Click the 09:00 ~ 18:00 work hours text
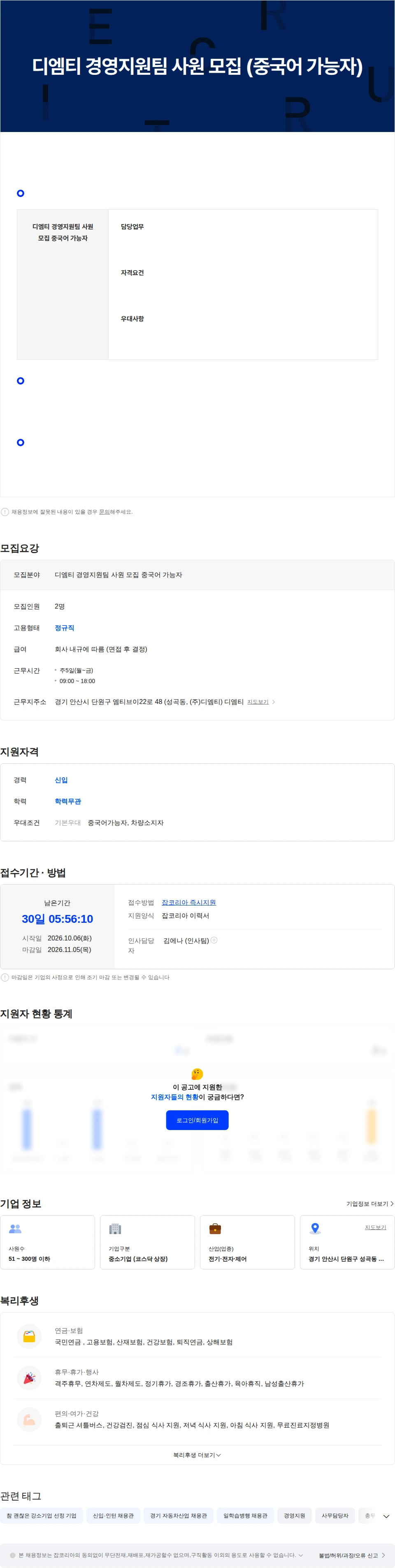395x1568 pixels. pos(77,681)
